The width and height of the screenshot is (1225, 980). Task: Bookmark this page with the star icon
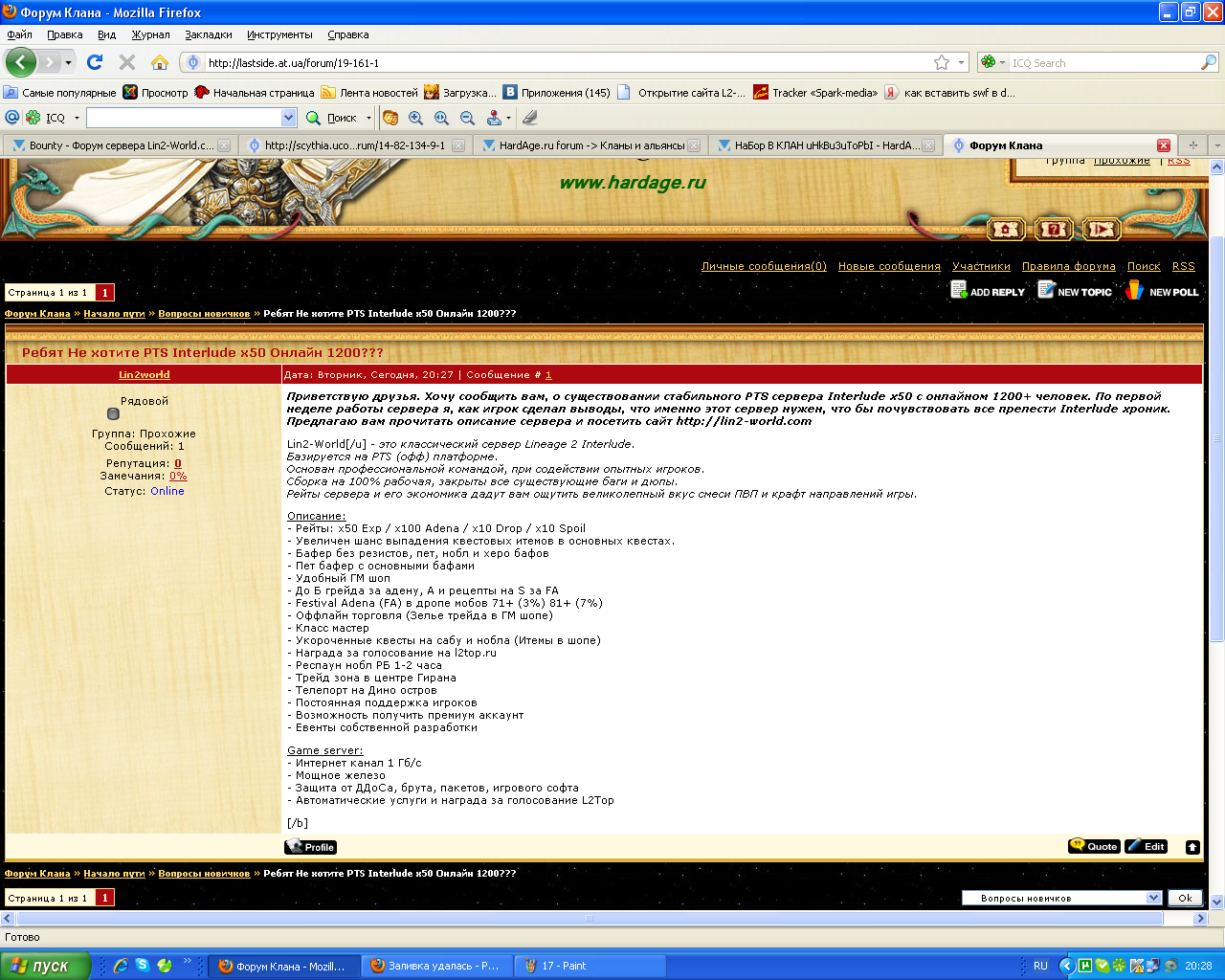942,62
